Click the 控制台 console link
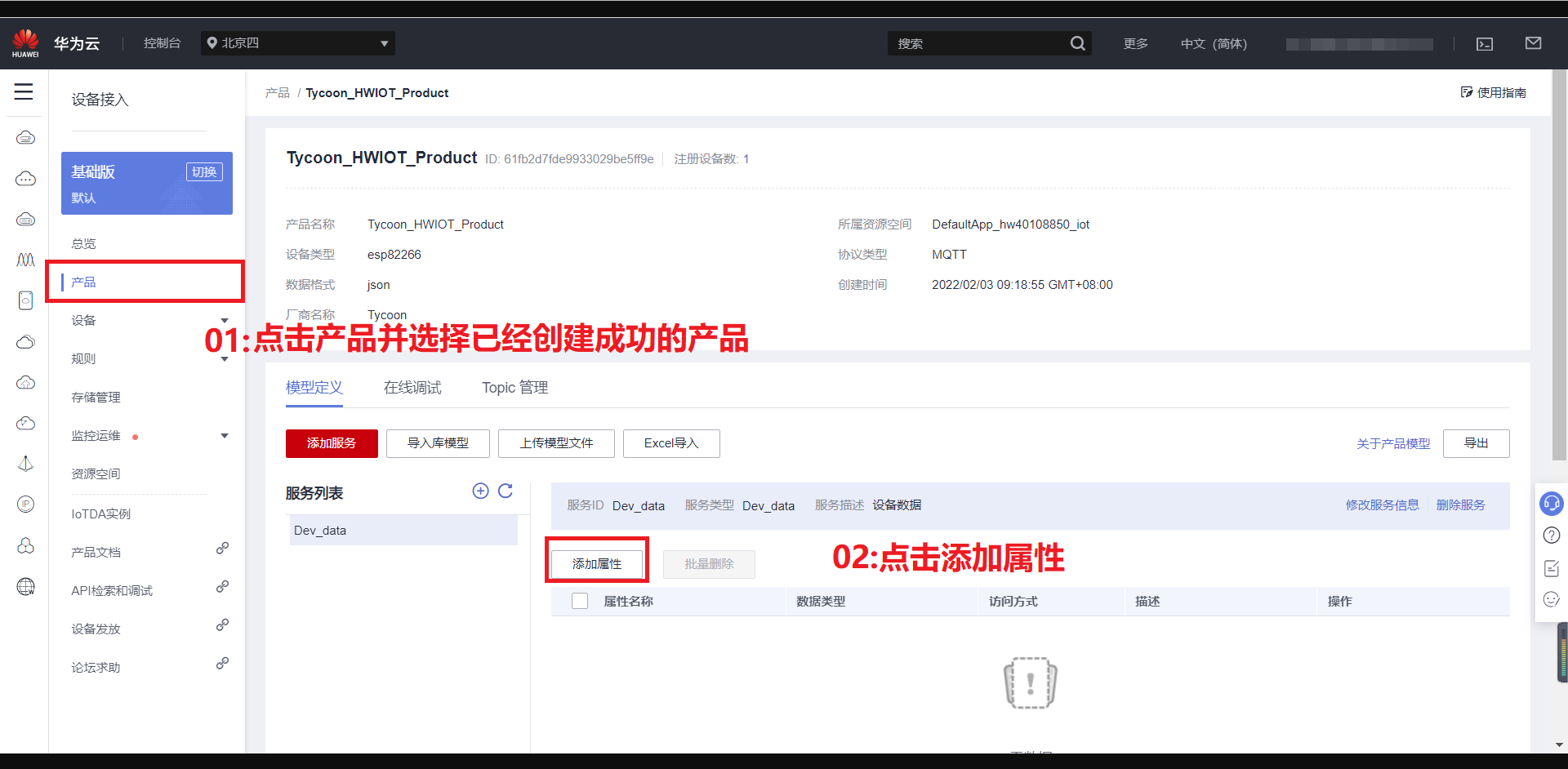The height and width of the screenshot is (769, 1568). click(162, 42)
